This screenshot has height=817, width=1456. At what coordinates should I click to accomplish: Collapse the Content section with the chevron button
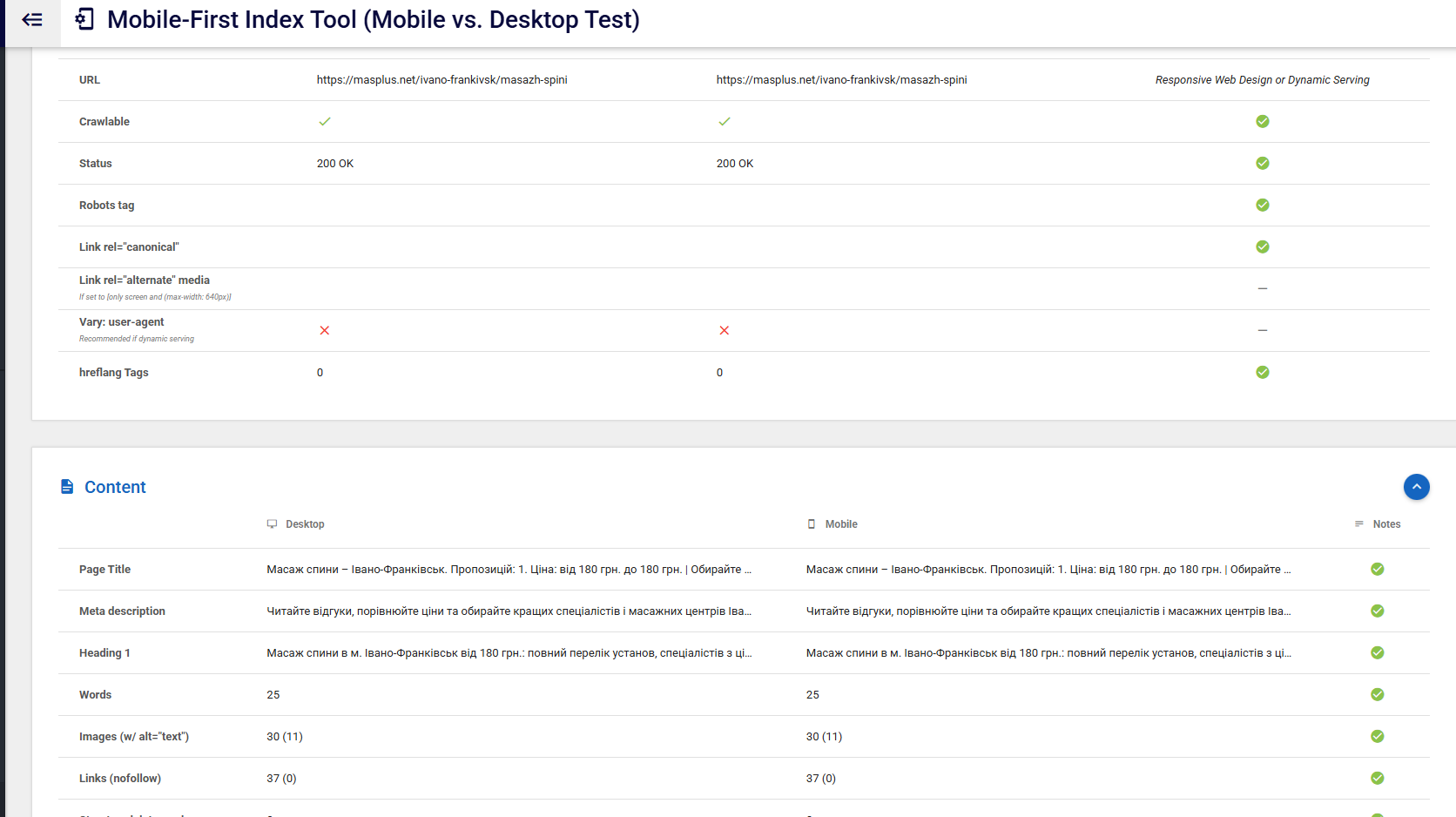tap(1416, 487)
